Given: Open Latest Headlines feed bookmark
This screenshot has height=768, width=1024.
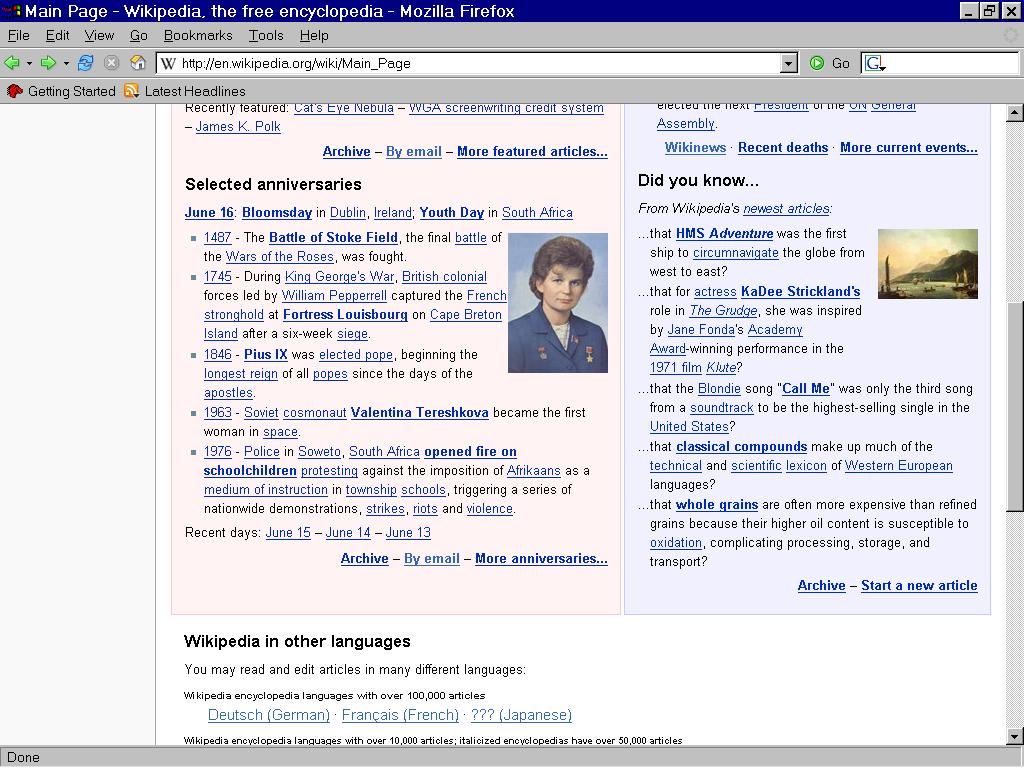Looking at the screenshot, I should (x=185, y=91).
